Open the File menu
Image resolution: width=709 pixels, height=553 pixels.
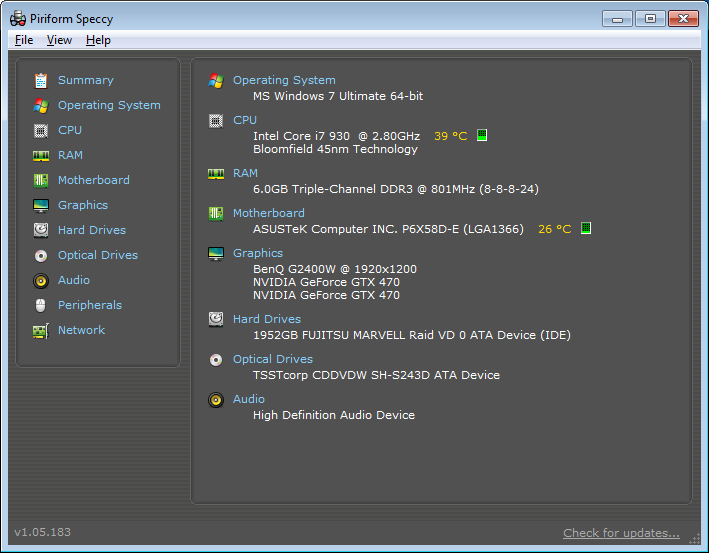[x=24, y=40]
